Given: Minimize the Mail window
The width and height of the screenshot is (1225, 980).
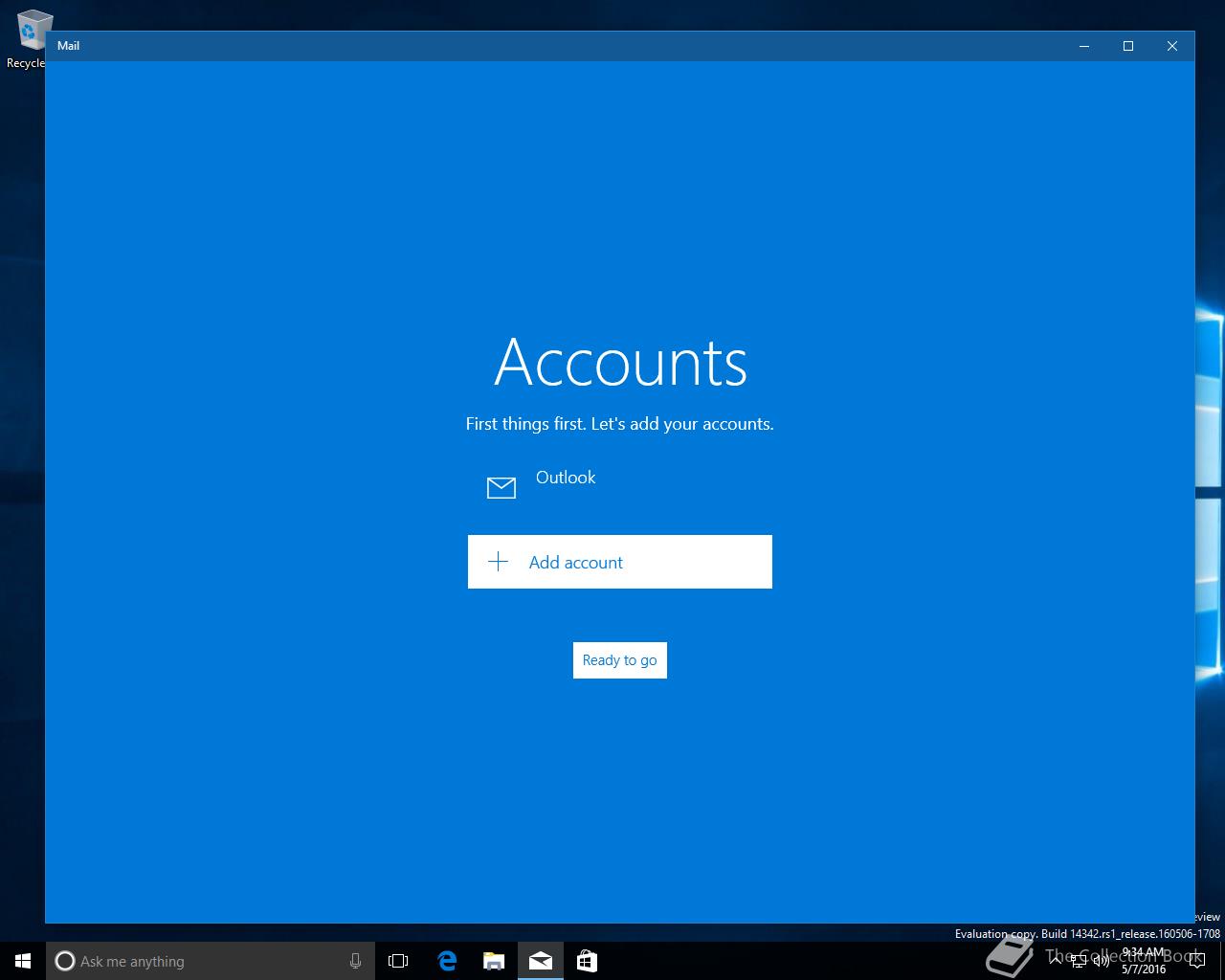Looking at the screenshot, I should tap(1084, 46).
